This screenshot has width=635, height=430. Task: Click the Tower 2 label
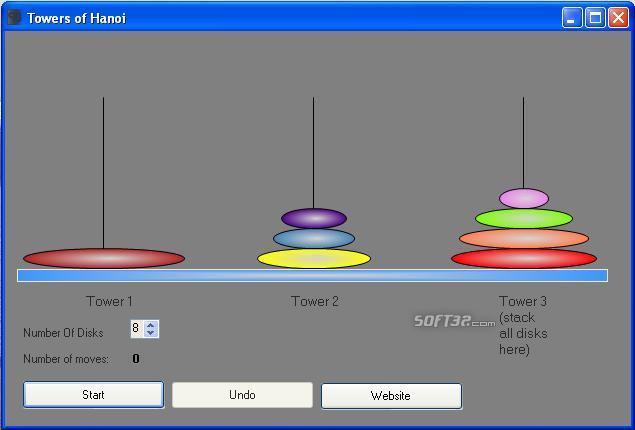[x=315, y=301]
